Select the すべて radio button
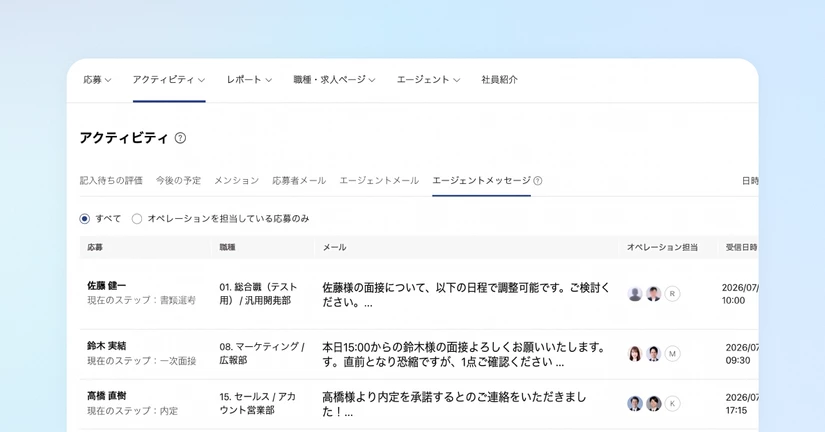This screenshot has width=825, height=432. 85,218
